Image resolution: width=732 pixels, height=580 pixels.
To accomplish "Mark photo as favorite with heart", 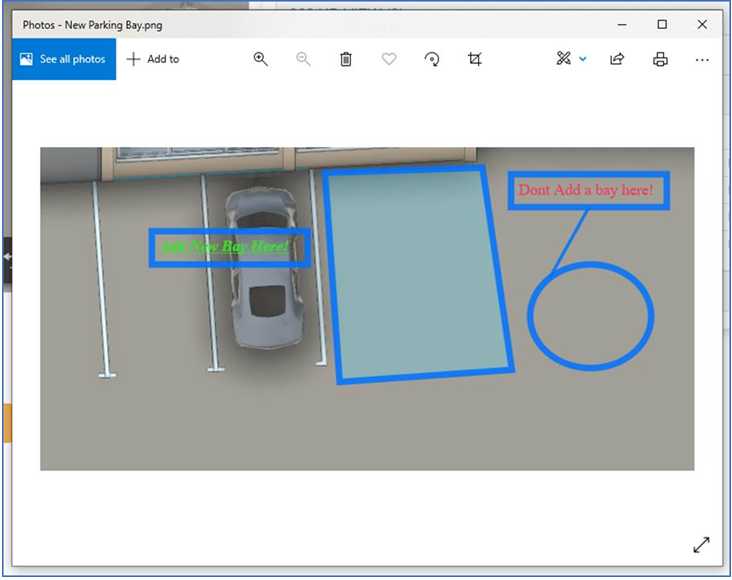I will coord(389,59).
